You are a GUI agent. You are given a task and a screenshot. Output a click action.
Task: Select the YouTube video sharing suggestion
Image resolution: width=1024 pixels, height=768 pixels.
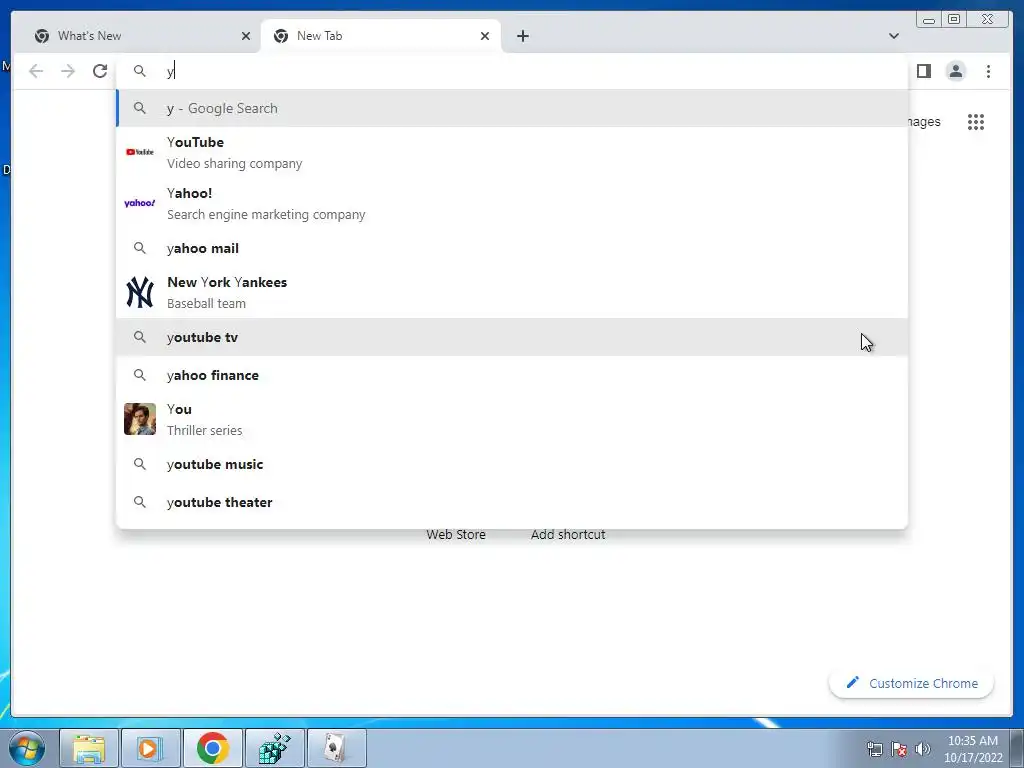(x=512, y=152)
